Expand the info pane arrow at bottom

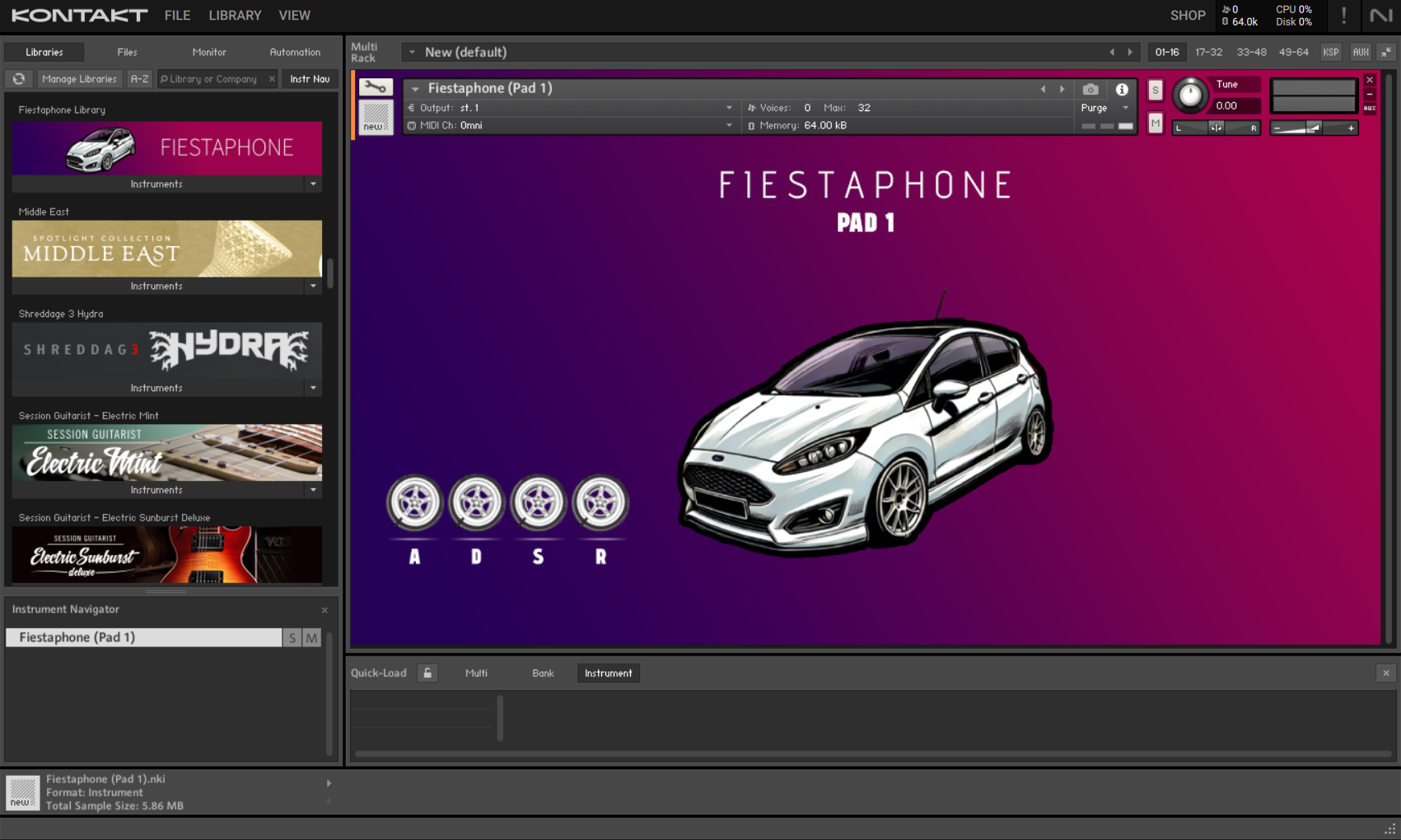click(x=329, y=783)
